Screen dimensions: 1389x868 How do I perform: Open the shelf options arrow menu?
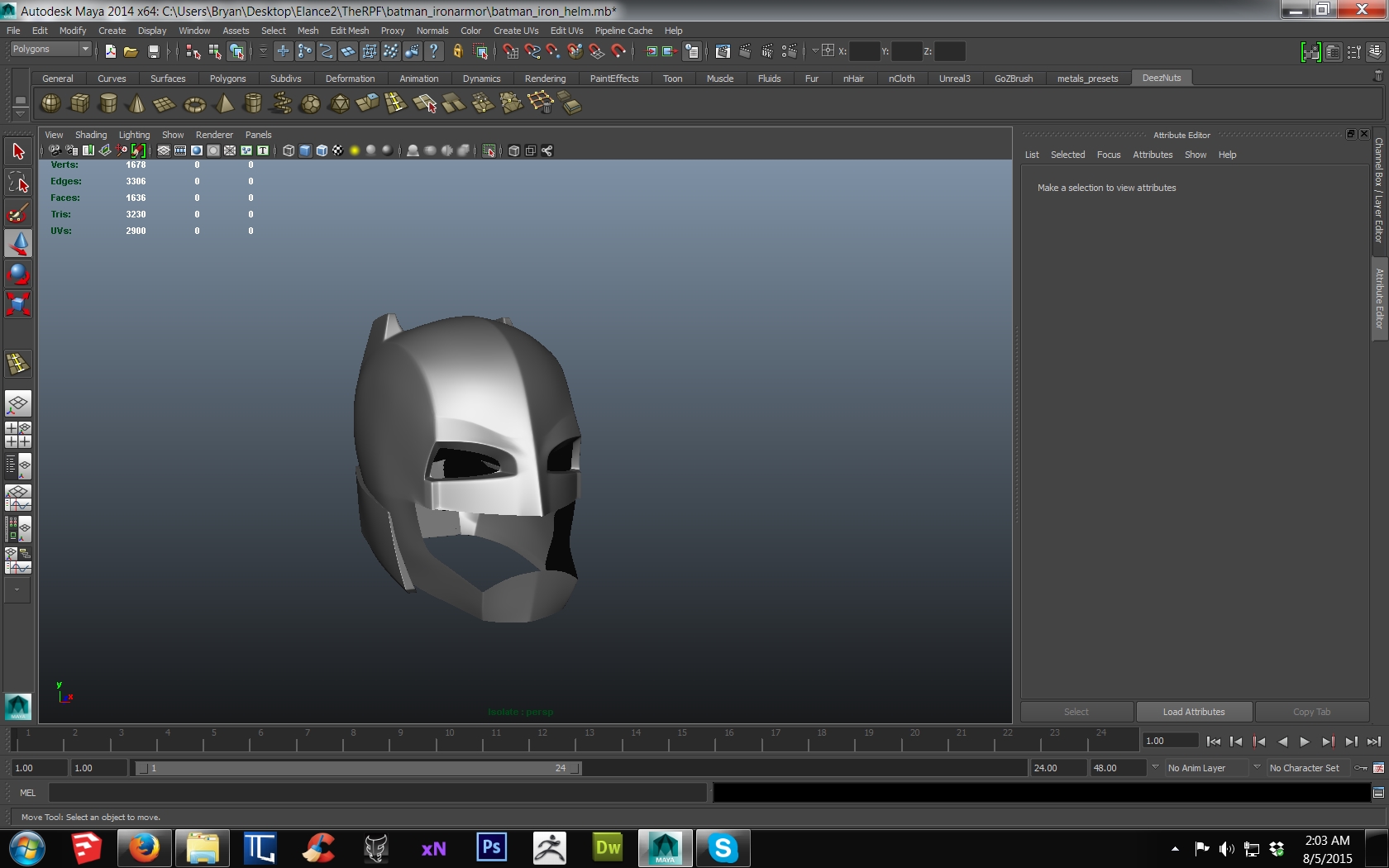20,113
